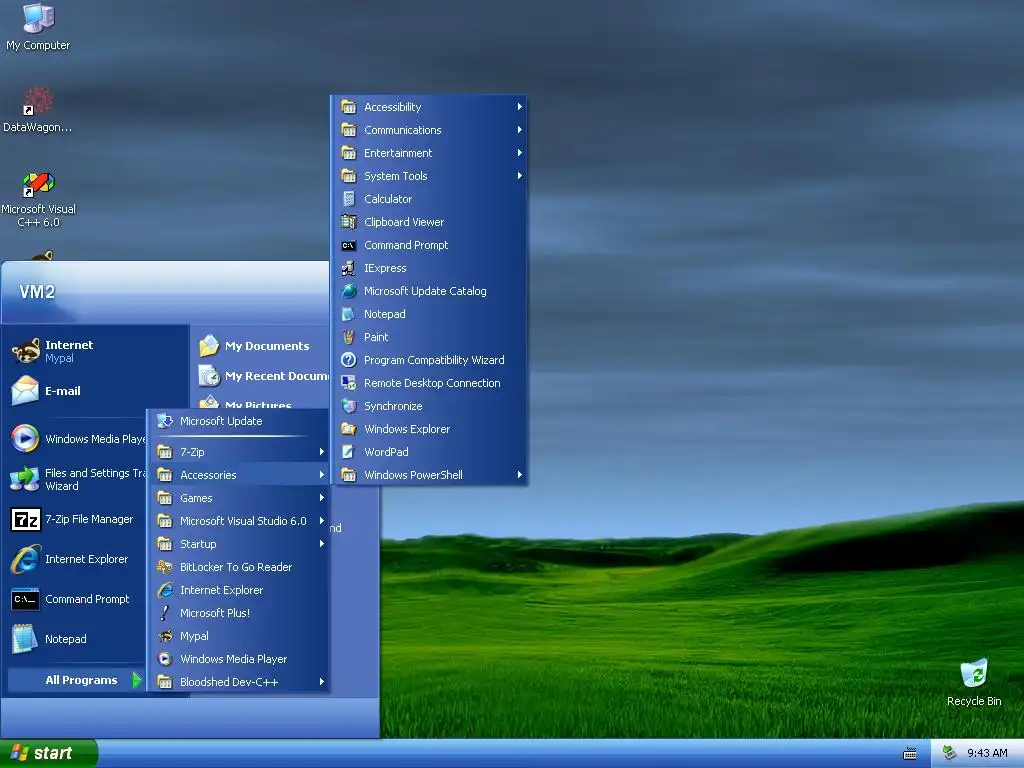Expand Startup program folder
This screenshot has height=768, width=1024.
[x=238, y=544]
